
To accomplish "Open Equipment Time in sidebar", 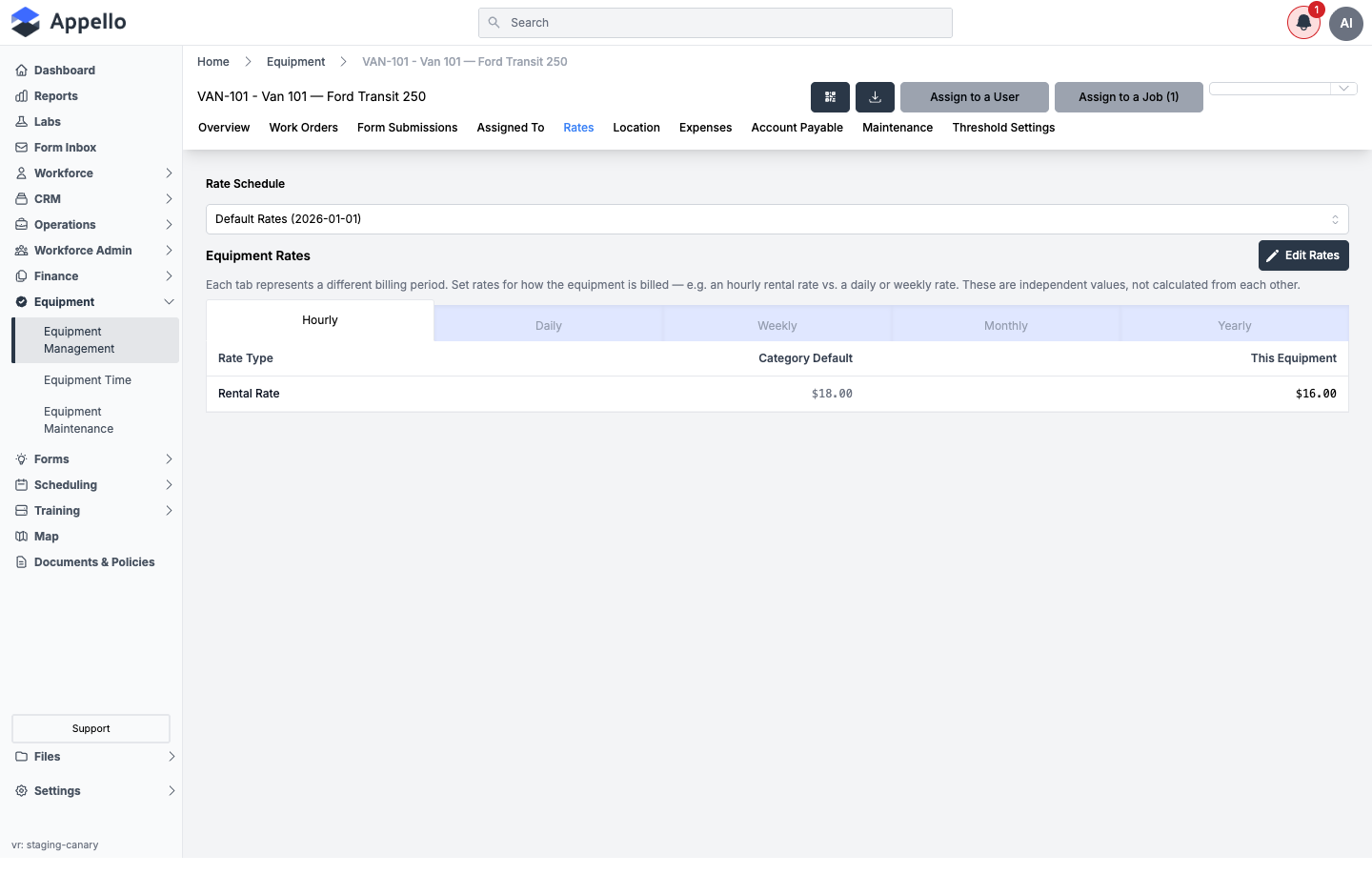I will [x=88, y=380].
